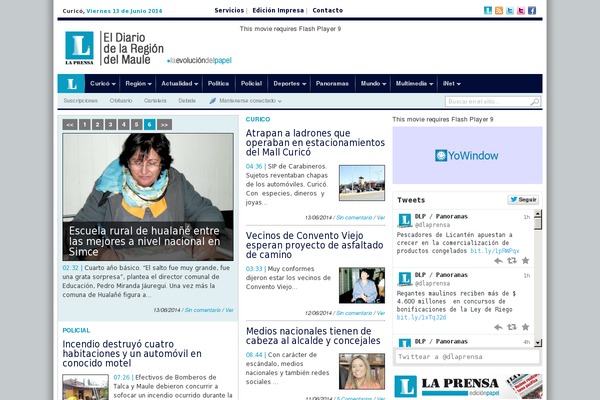The image size is (600, 400).
Task: Click the Mall Curicó parking thumbnail
Action: pos(362,183)
